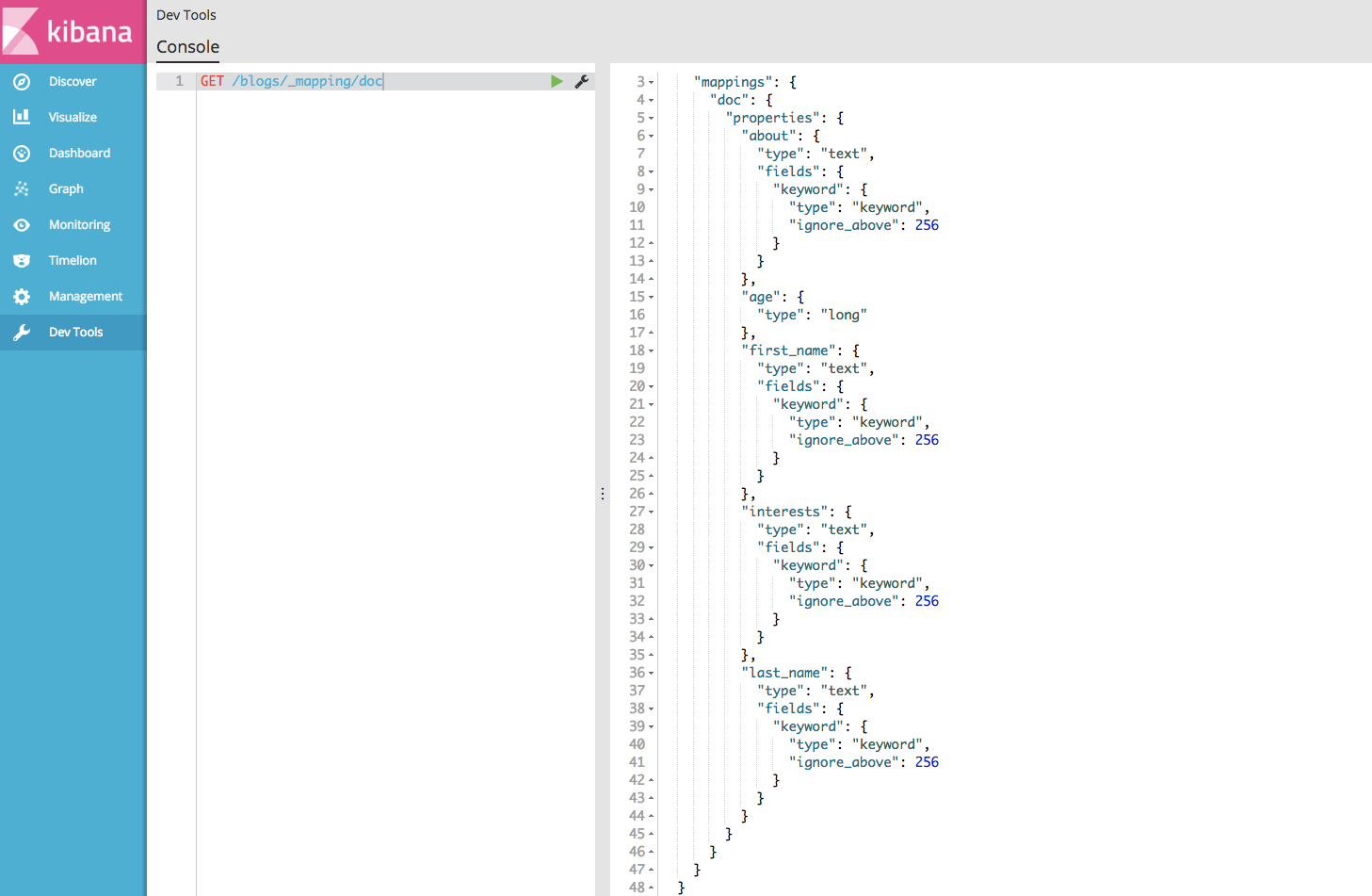Select the Console tab
The width and height of the screenshot is (1372, 896).
click(187, 47)
